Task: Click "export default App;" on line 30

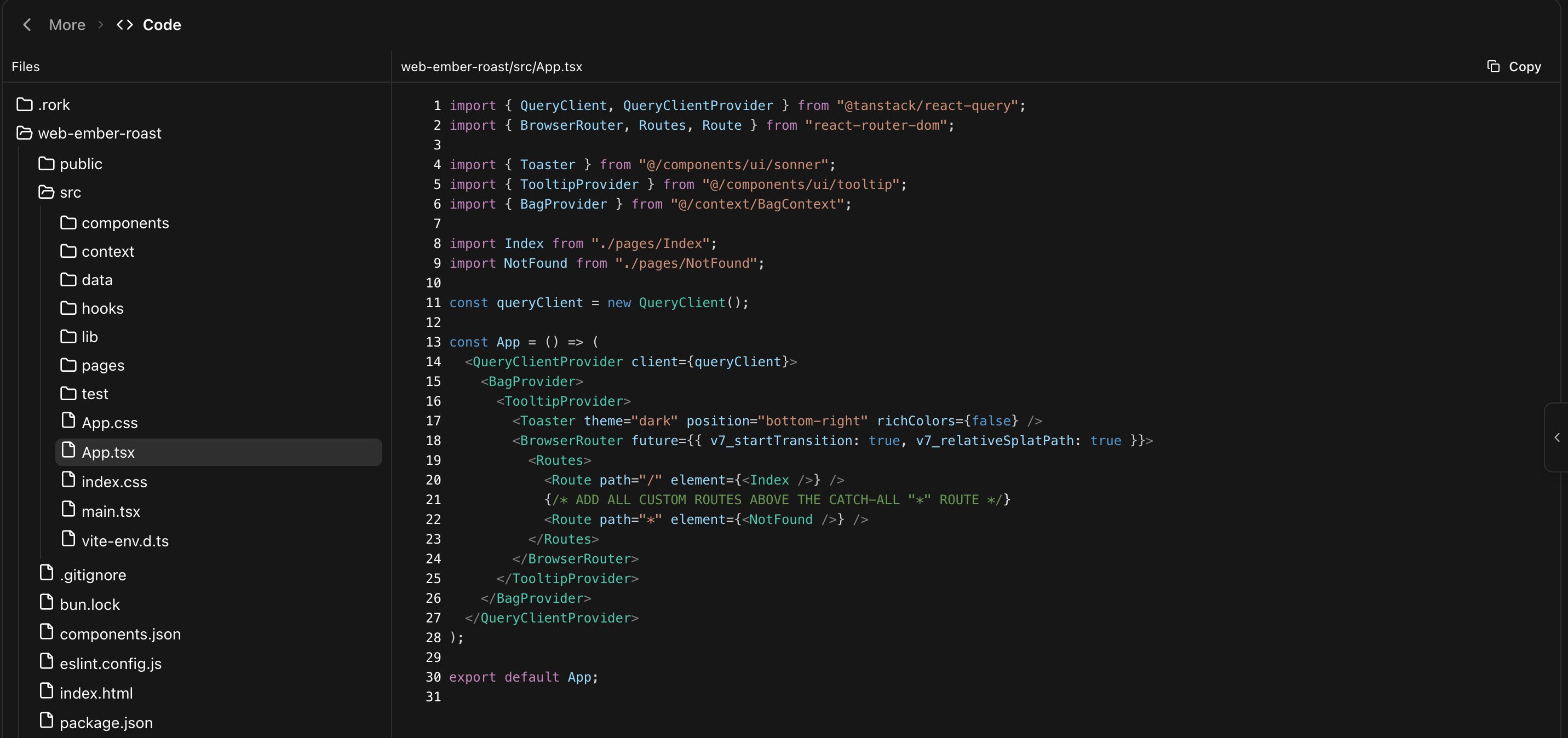Action: [x=524, y=677]
